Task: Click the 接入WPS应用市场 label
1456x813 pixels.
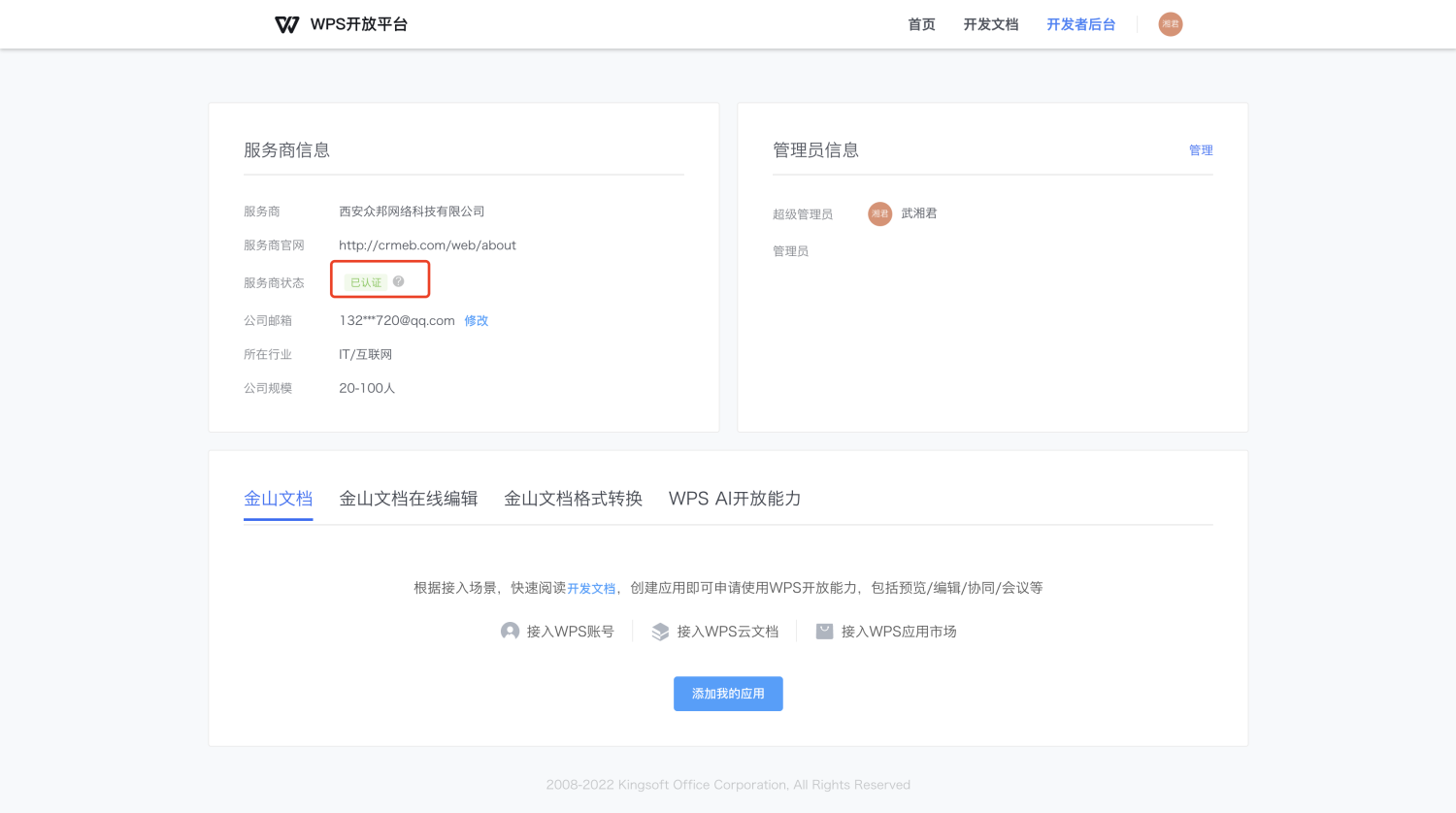Action: 899,632
